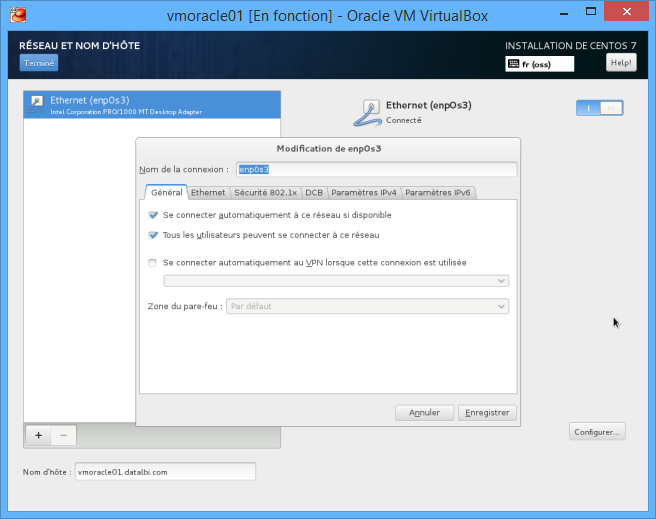Maximize the VirtualBox window
Image resolution: width=656 pixels, height=519 pixels.
(591, 12)
